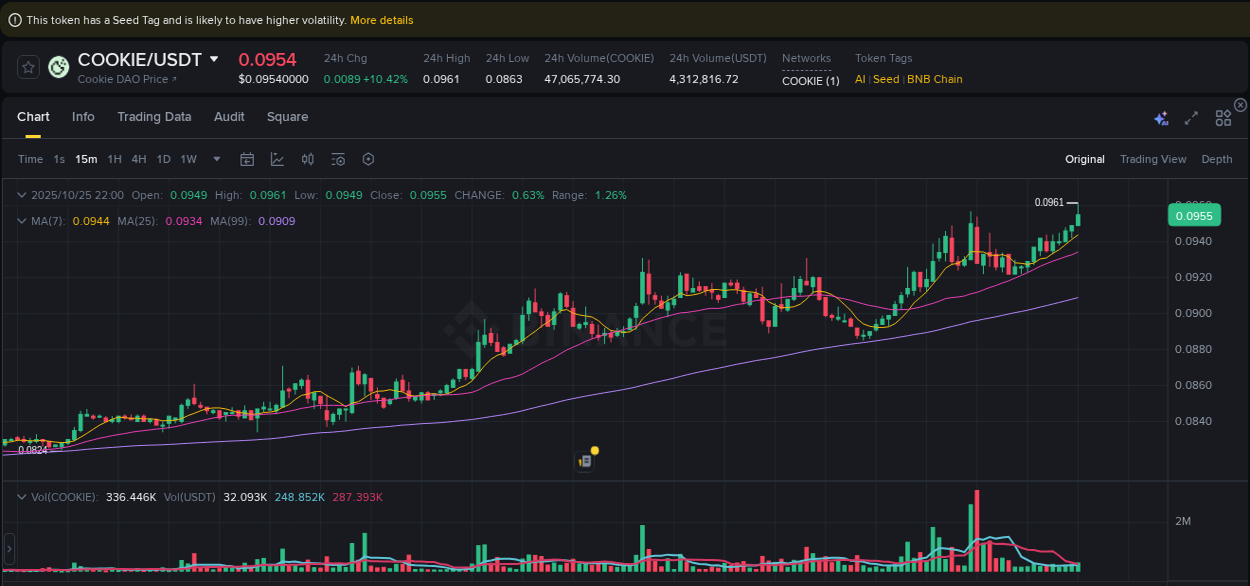The height and width of the screenshot is (586, 1250).
Task: Open the Networks COOKIE dropdown
Action: click(x=811, y=80)
